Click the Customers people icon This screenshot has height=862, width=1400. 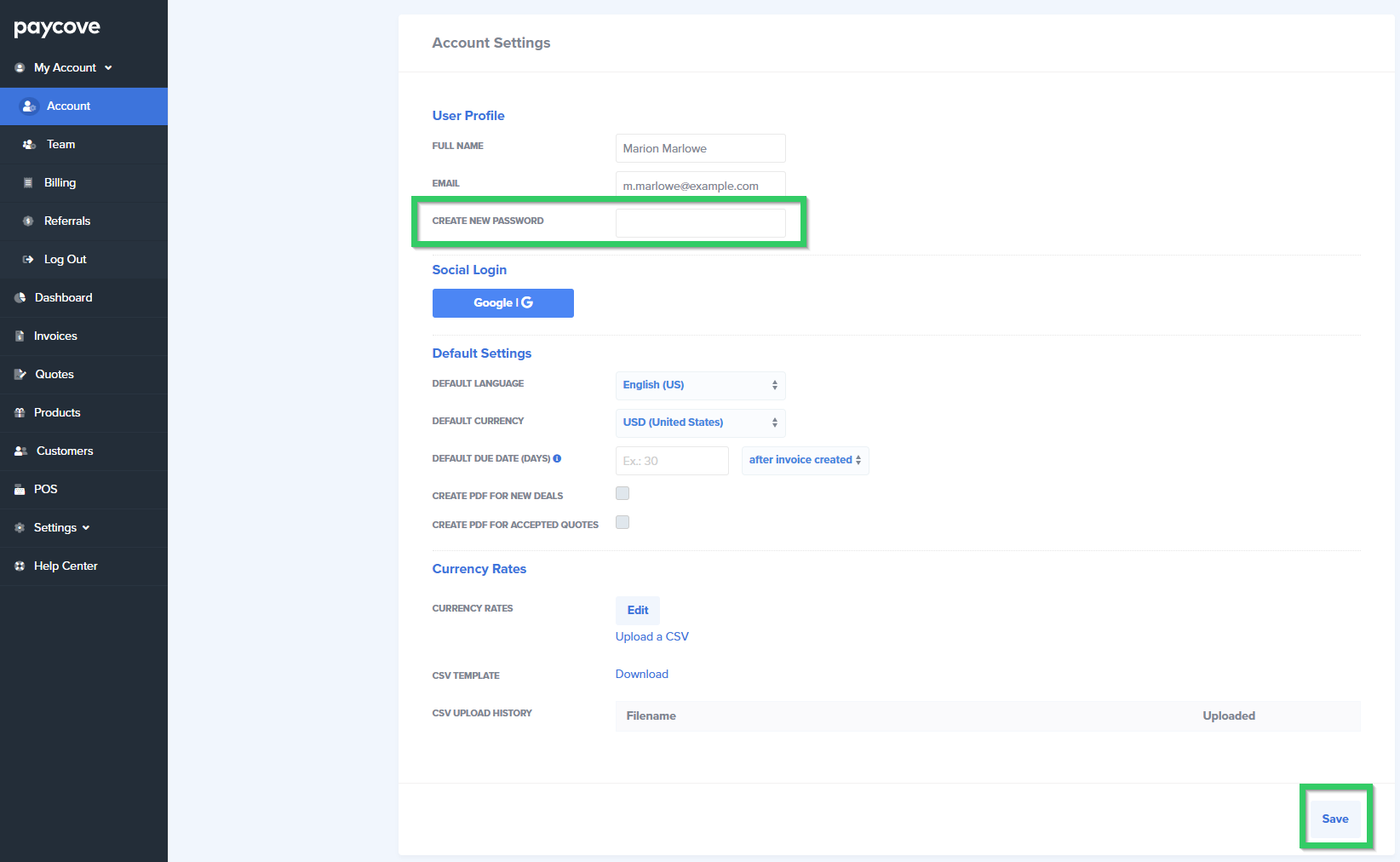click(x=20, y=451)
